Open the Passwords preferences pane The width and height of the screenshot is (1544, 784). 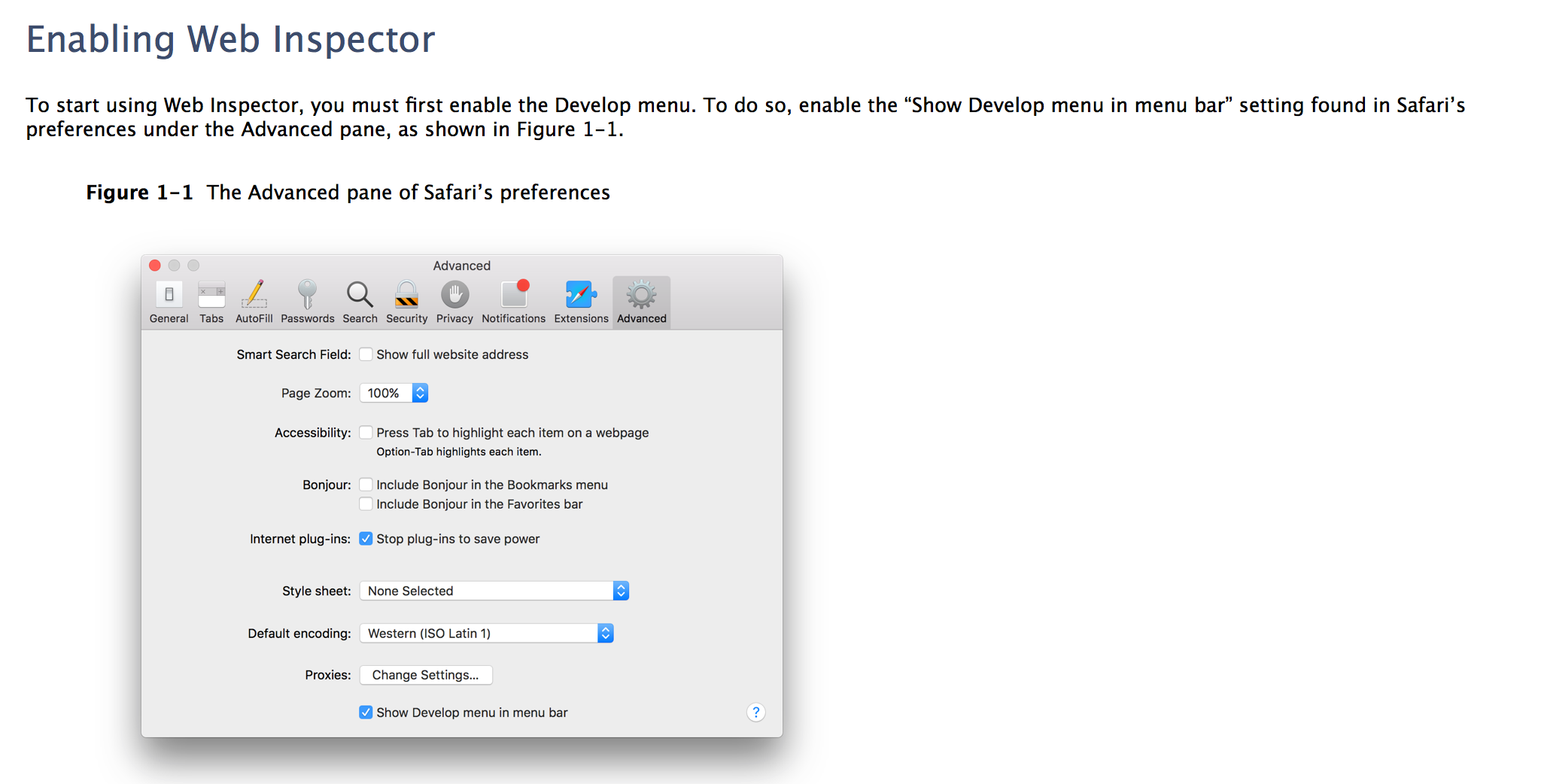click(x=307, y=302)
